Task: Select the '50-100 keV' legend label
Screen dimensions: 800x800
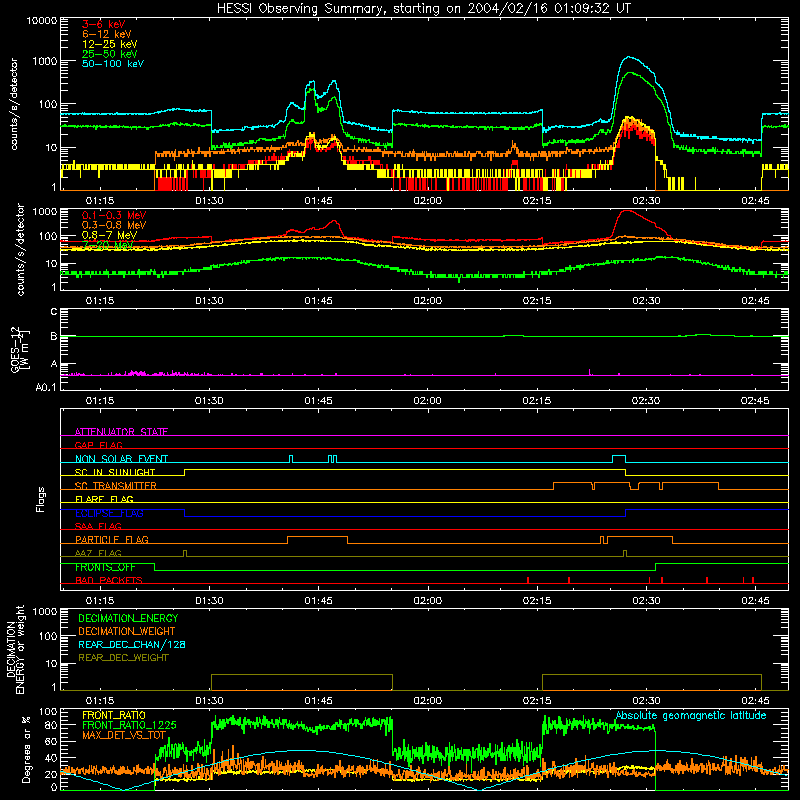Action: coord(113,64)
